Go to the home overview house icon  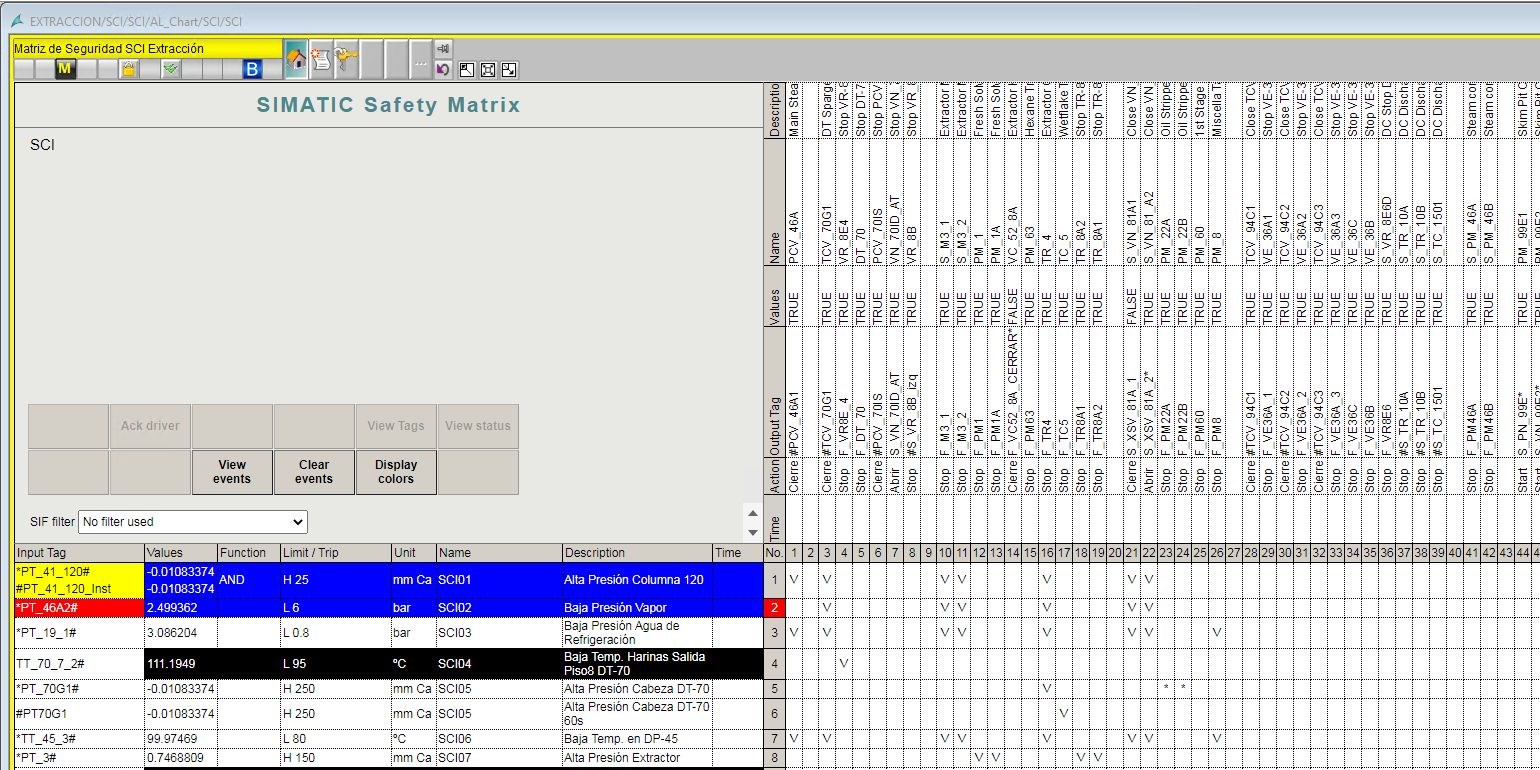296,59
